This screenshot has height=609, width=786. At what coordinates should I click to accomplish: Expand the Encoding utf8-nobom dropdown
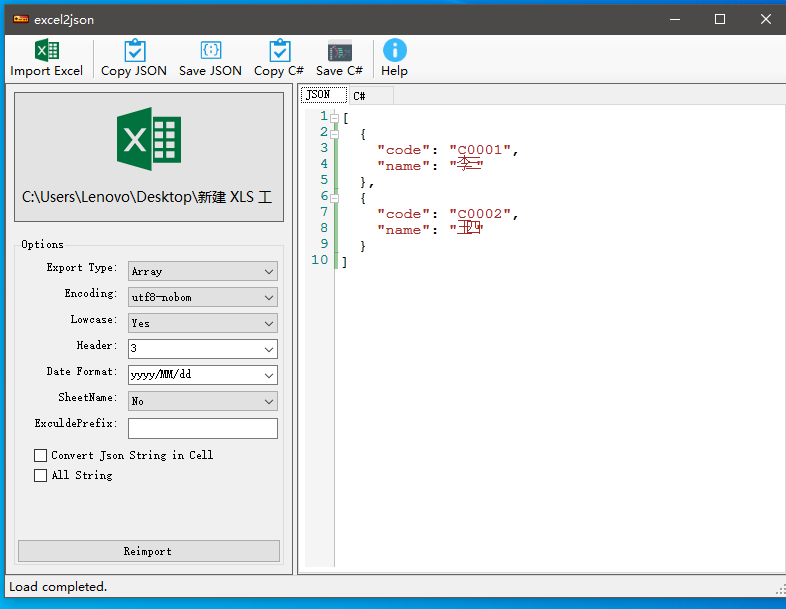point(203,297)
